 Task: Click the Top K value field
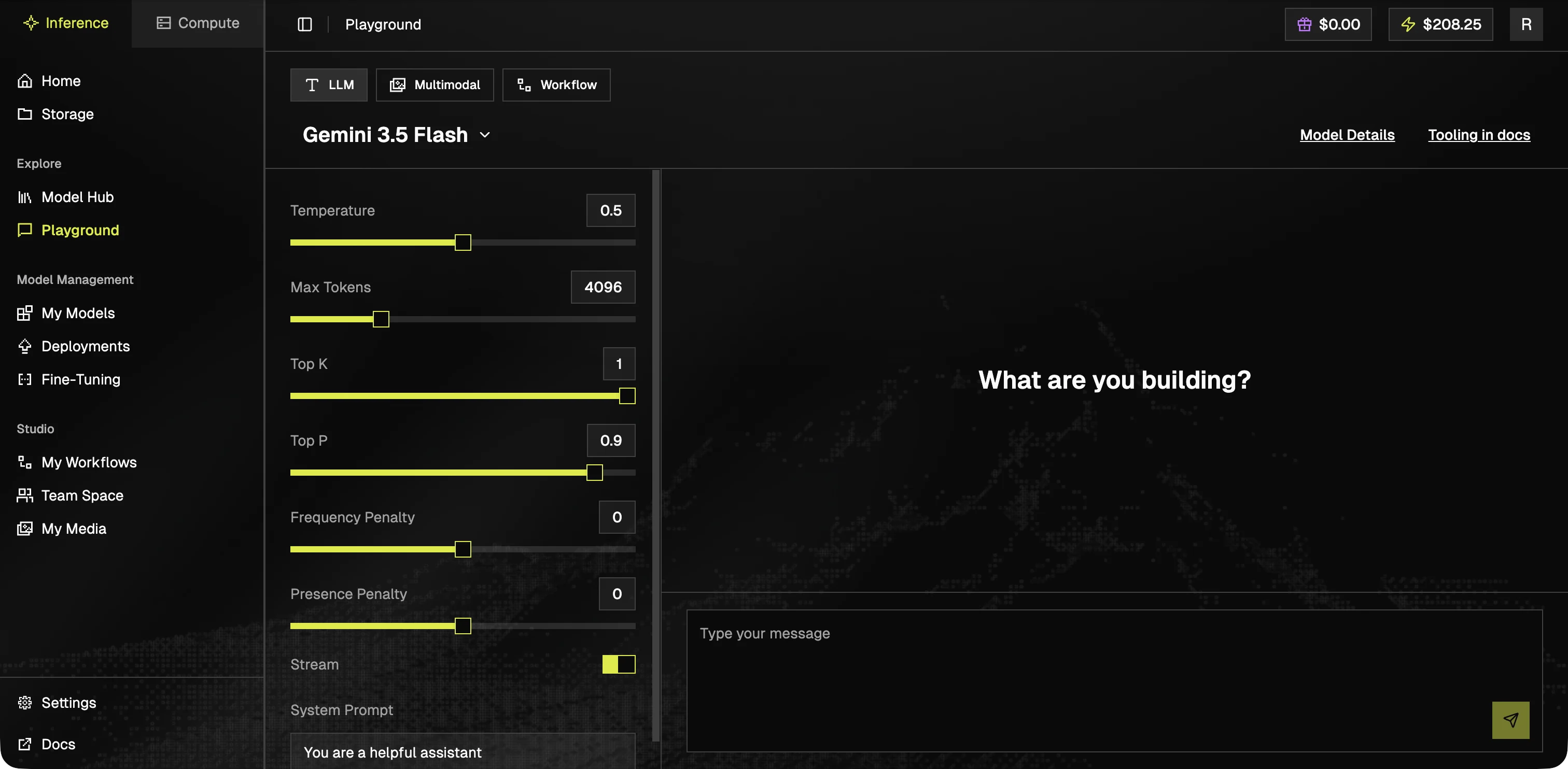point(619,363)
